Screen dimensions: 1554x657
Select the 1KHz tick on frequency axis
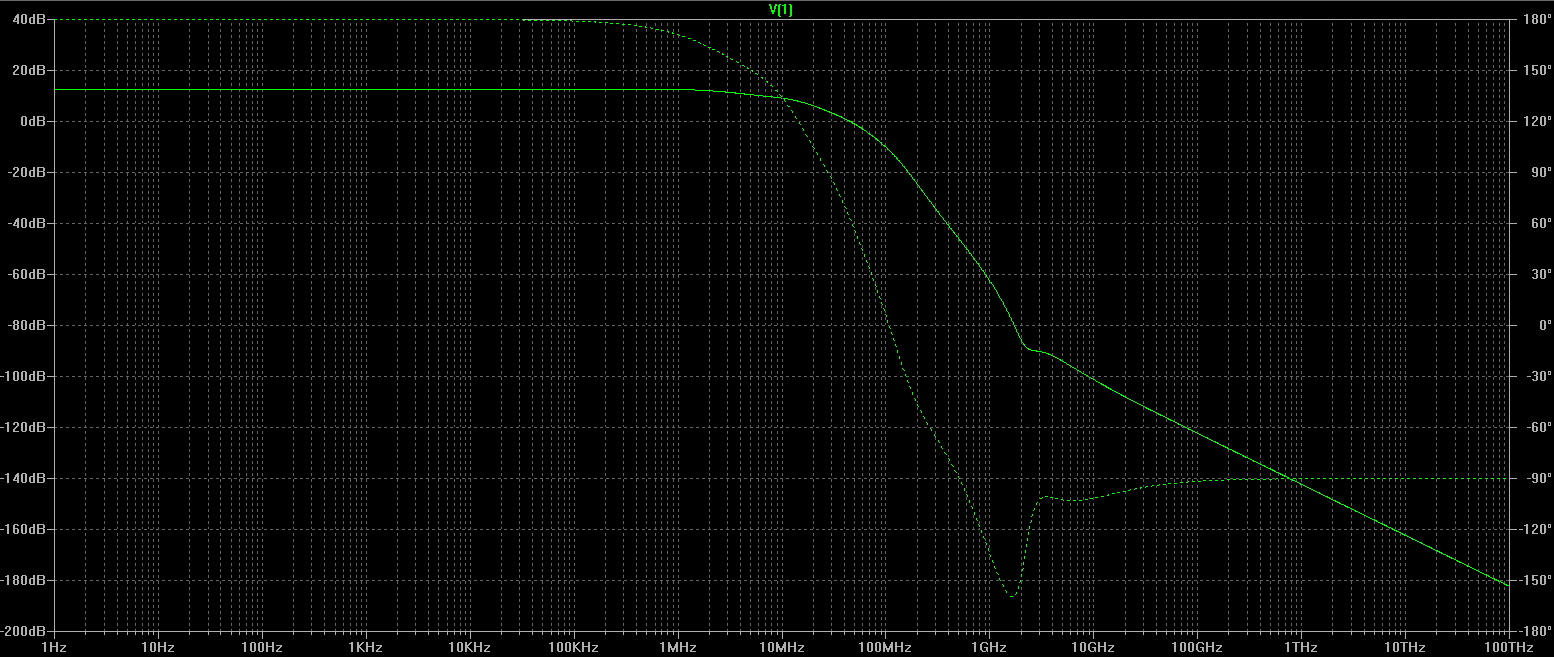point(365,648)
